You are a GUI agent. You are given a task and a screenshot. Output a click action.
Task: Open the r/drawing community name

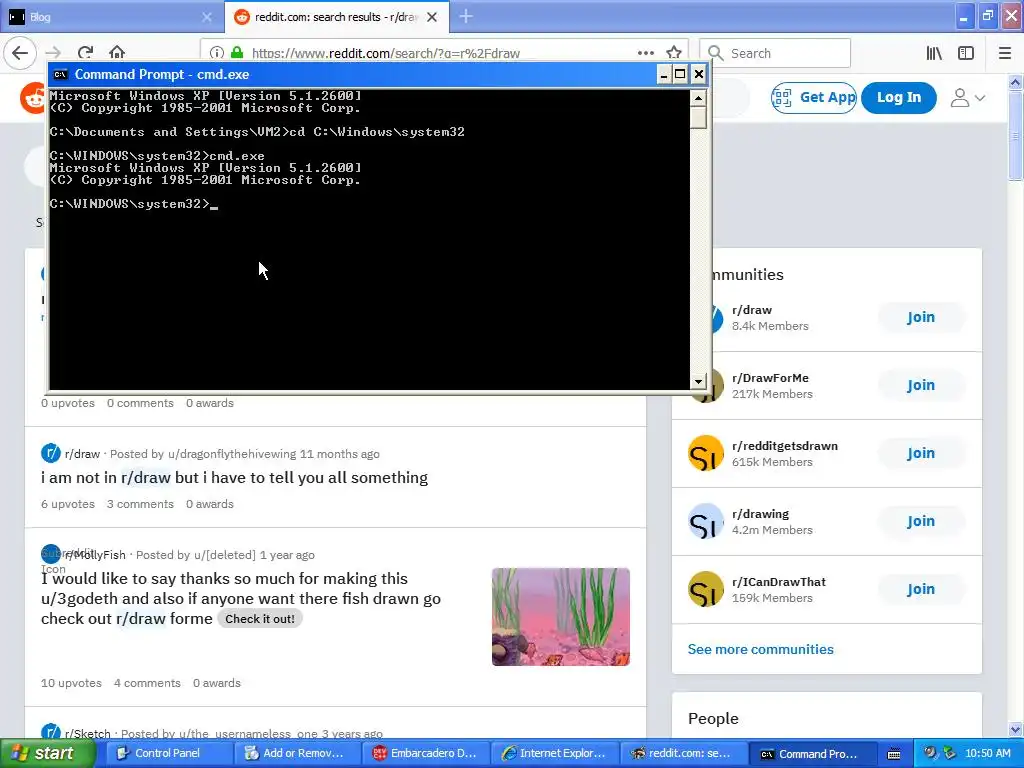pyautogui.click(x=760, y=514)
